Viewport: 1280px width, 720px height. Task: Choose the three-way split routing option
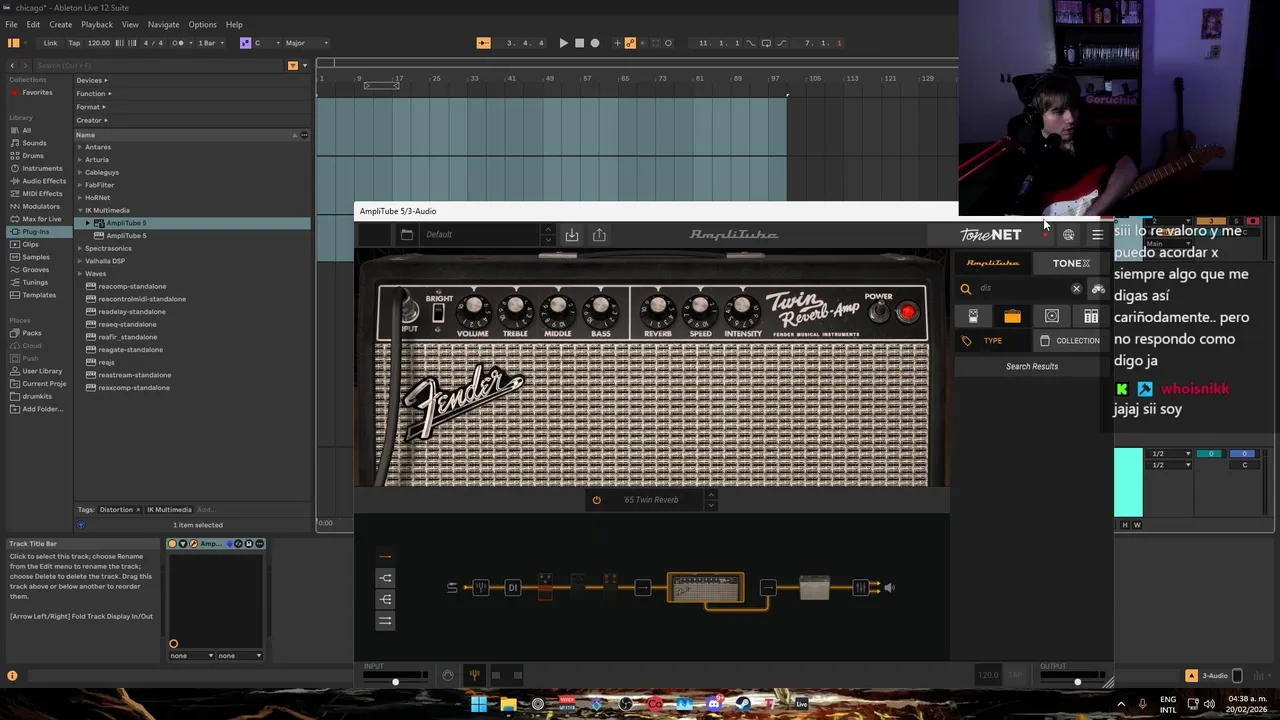385,599
